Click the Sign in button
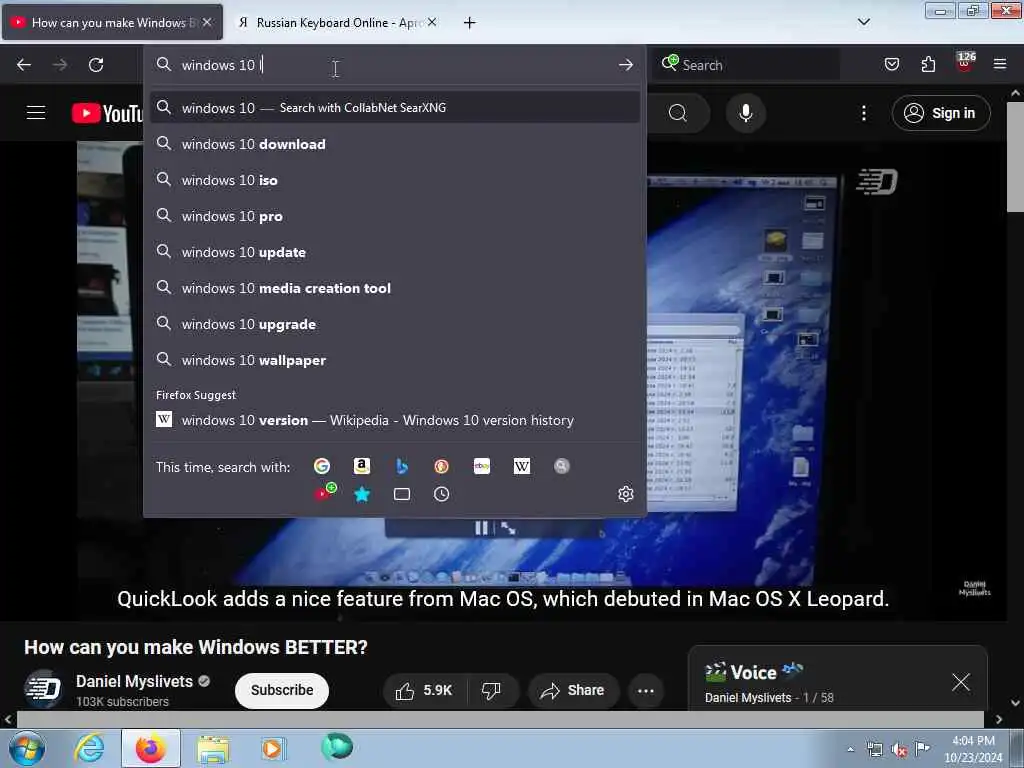The width and height of the screenshot is (1024, 768). 941,113
